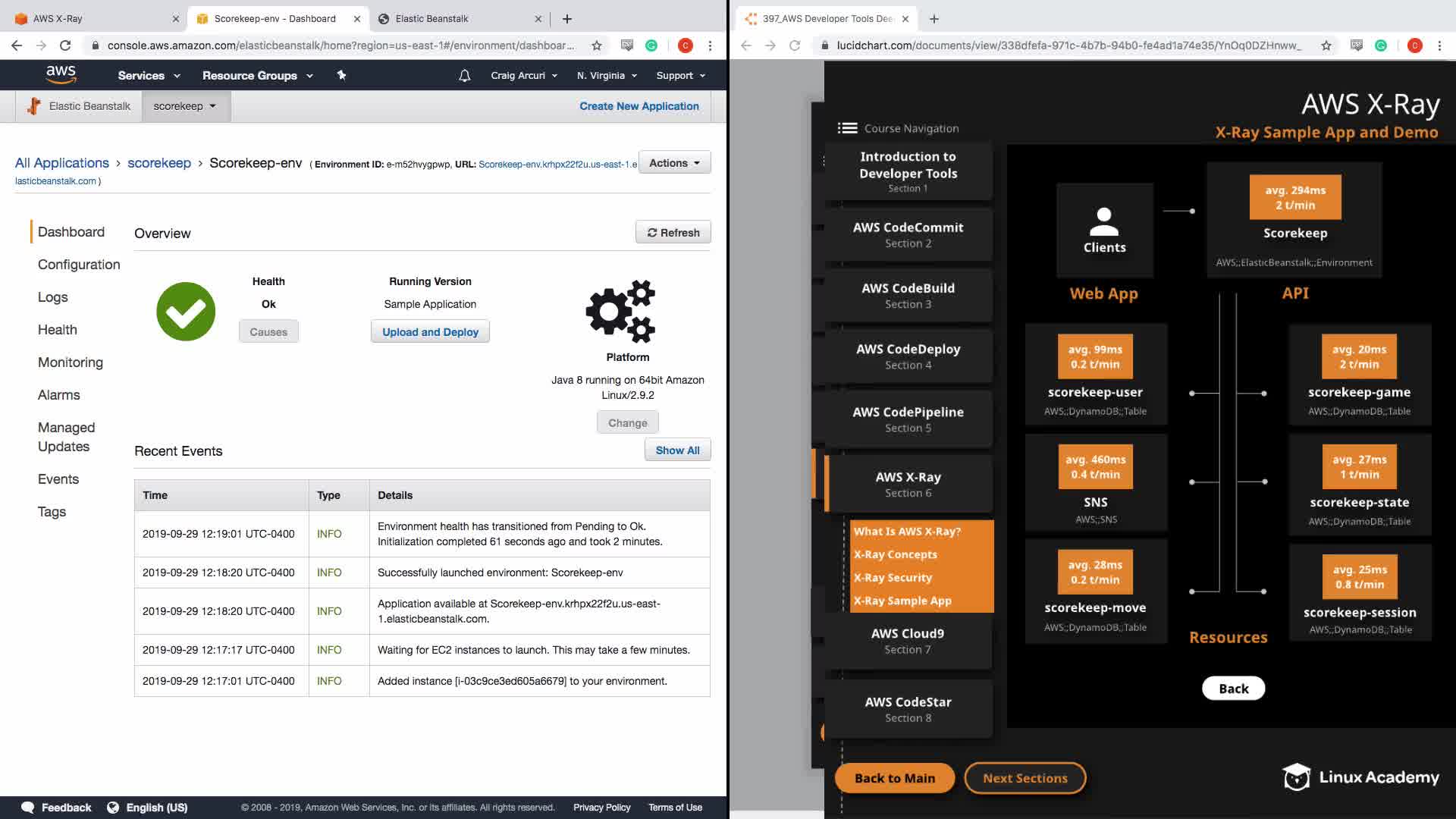
Task: Expand the scorekeep application dropdown
Action: pos(184,106)
